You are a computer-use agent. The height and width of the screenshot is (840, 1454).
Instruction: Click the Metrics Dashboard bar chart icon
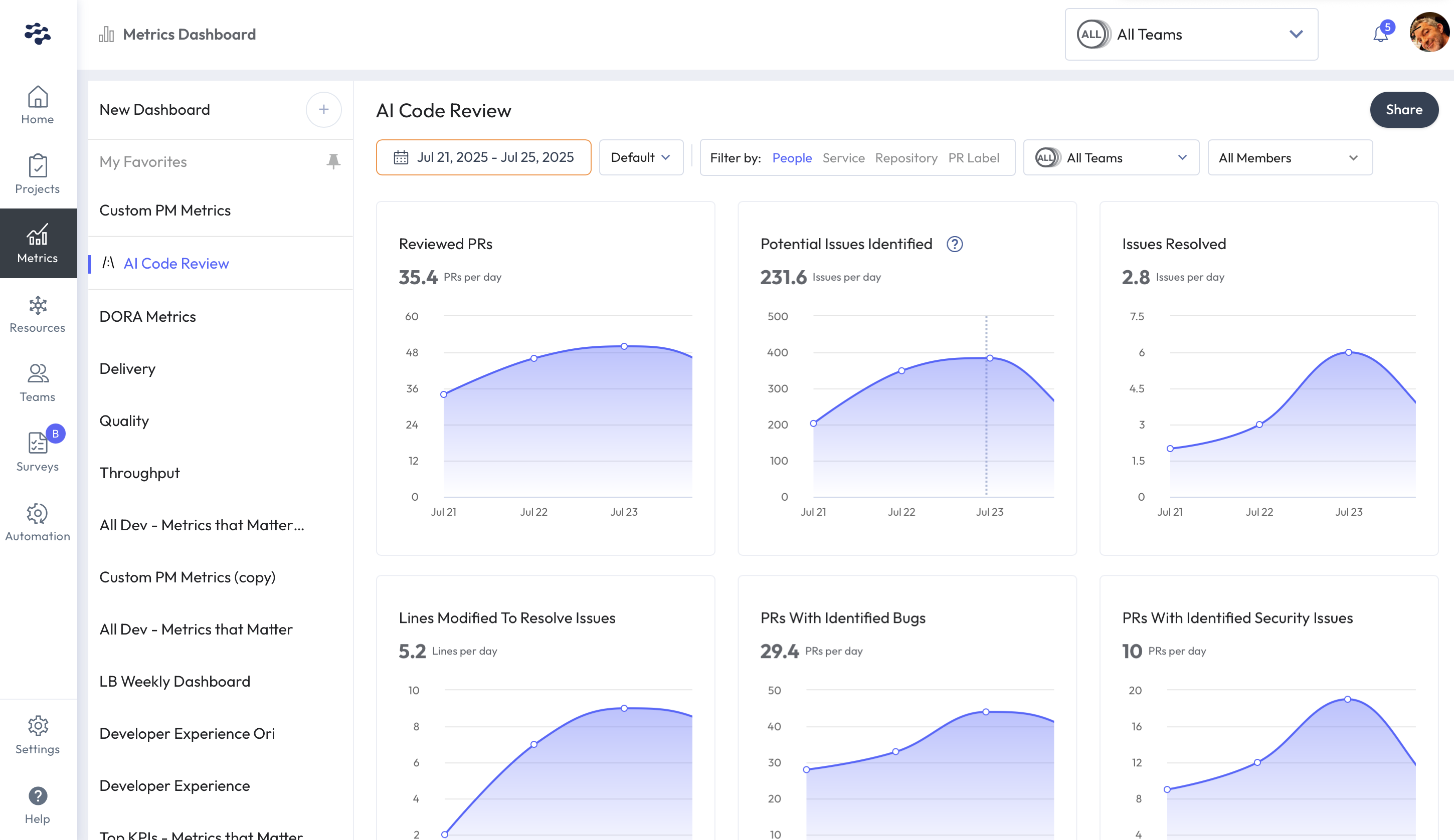coord(106,34)
